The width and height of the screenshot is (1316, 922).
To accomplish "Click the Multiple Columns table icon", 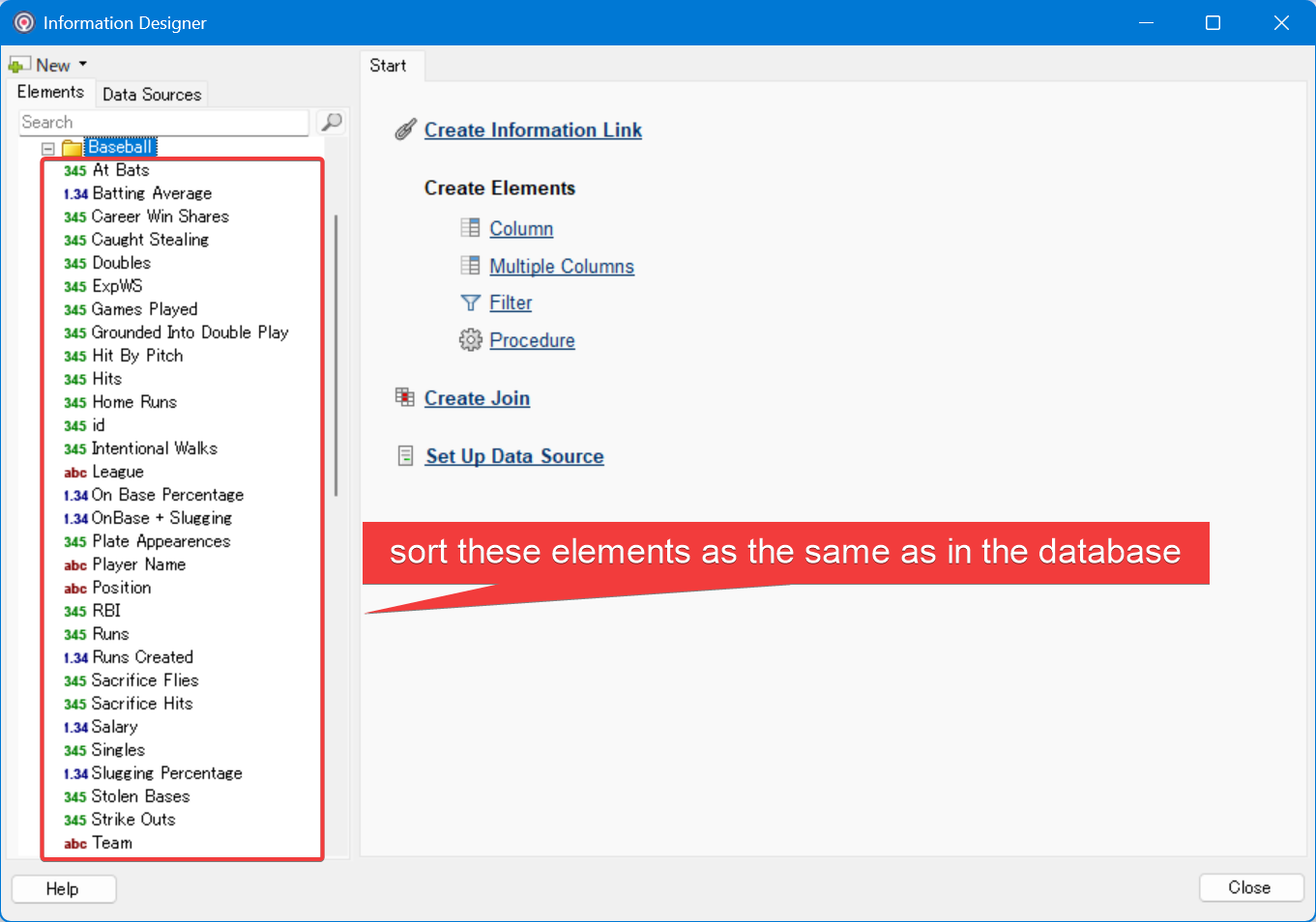I will point(470,266).
